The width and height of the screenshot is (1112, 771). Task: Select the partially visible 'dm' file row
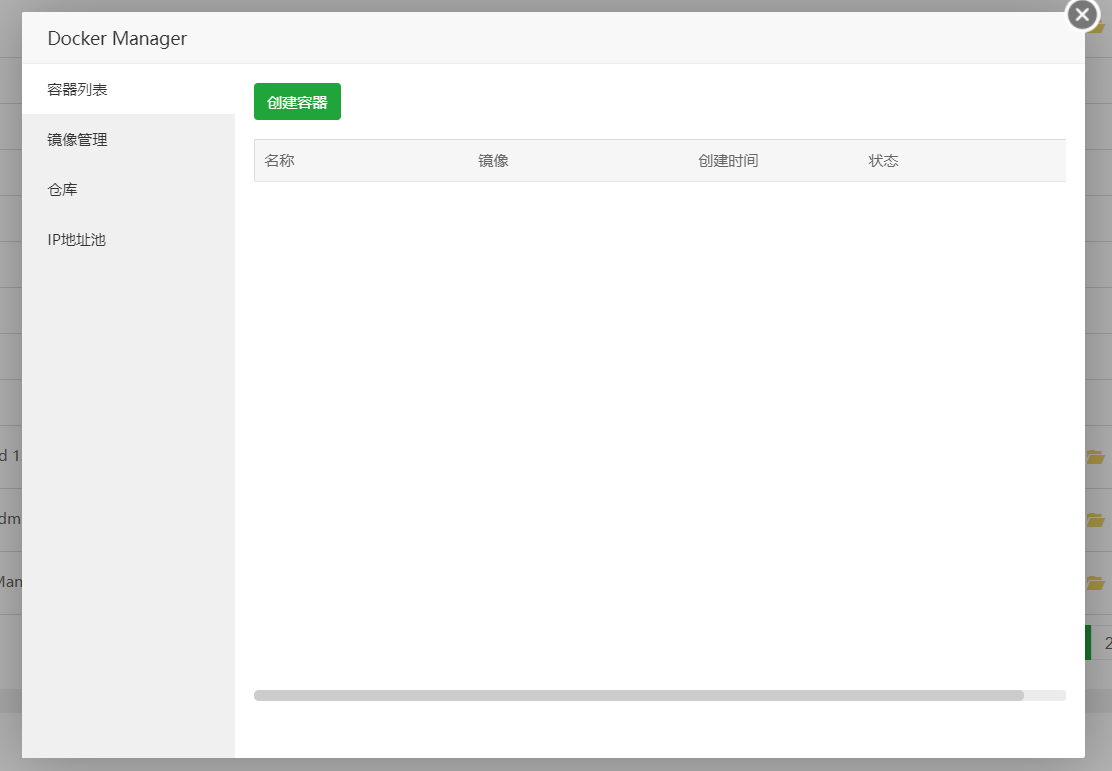(x=8, y=518)
